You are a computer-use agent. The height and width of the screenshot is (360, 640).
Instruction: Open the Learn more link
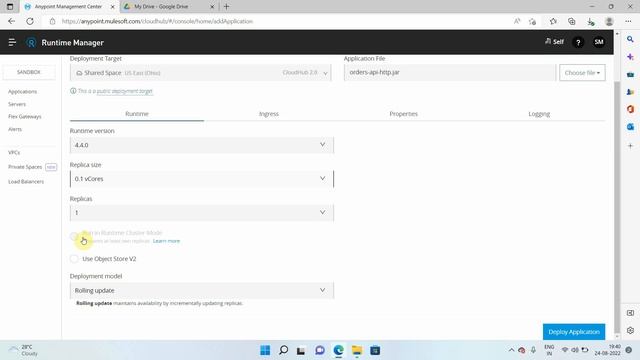[166, 241]
